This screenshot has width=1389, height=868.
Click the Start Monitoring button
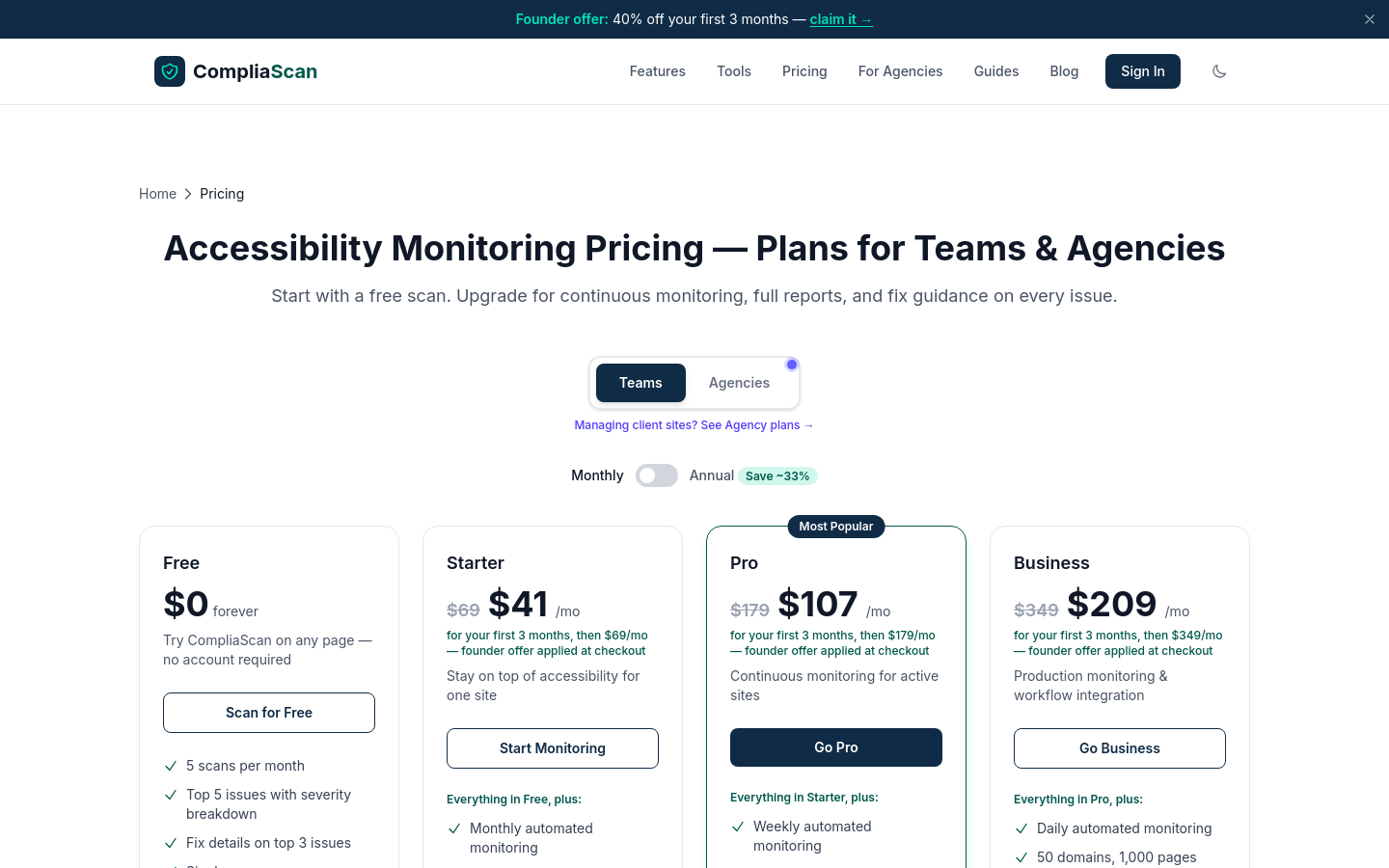point(553,748)
